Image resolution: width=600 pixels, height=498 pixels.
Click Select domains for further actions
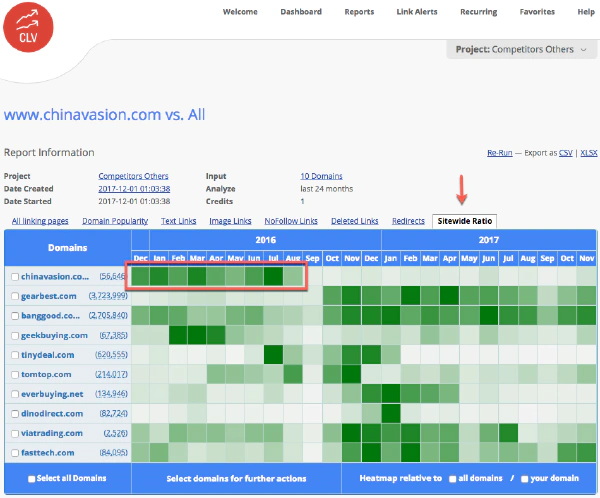pyautogui.click(x=236, y=478)
